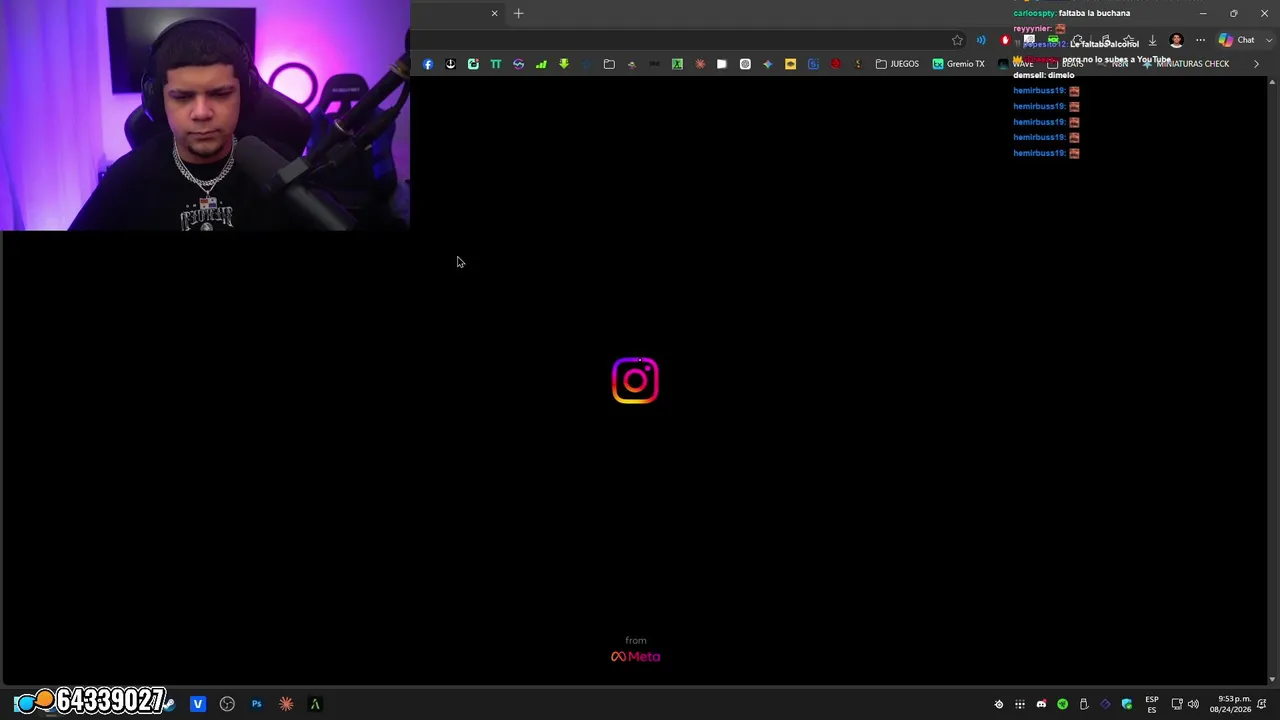Open the Copilot Chat button
Viewport: 1280px width, 720px height.
pos(1236,40)
